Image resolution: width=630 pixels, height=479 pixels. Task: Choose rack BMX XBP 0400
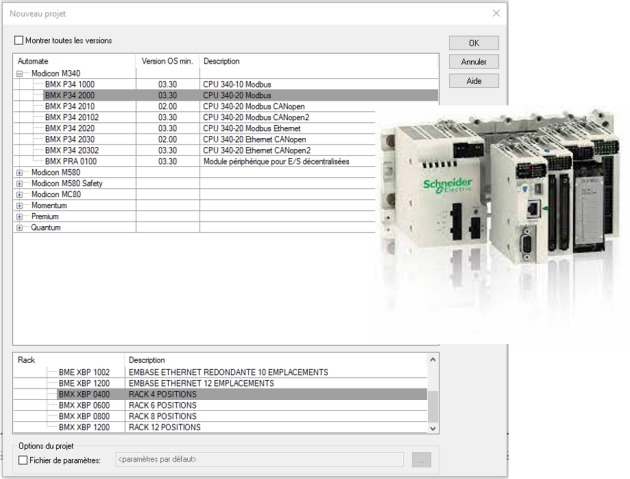coord(84,394)
